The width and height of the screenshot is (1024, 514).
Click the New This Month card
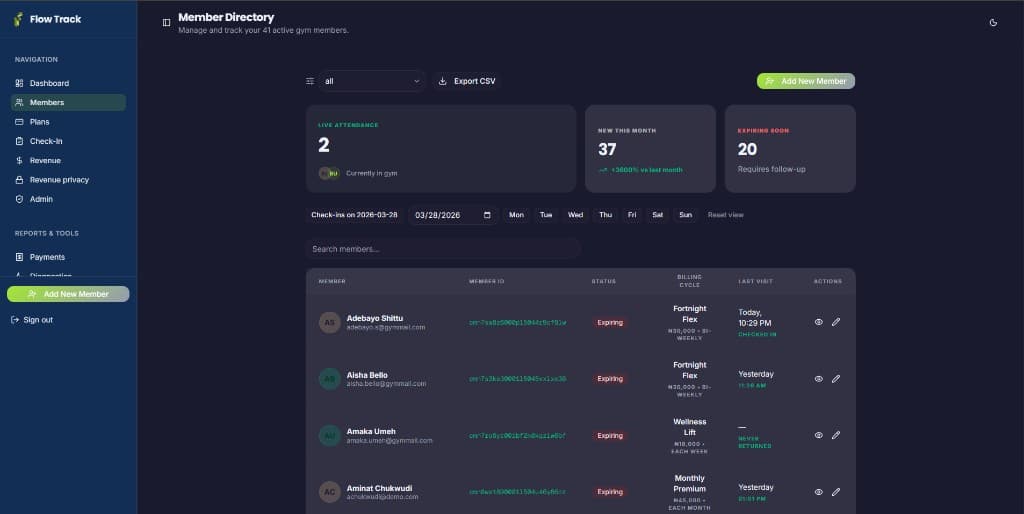[650, 148]
